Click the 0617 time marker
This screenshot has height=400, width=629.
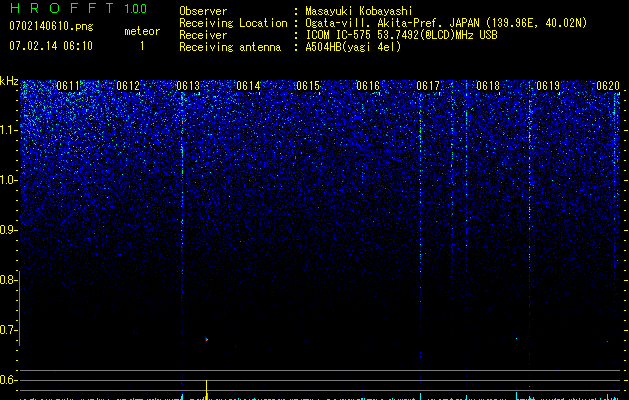pos(428,86)
